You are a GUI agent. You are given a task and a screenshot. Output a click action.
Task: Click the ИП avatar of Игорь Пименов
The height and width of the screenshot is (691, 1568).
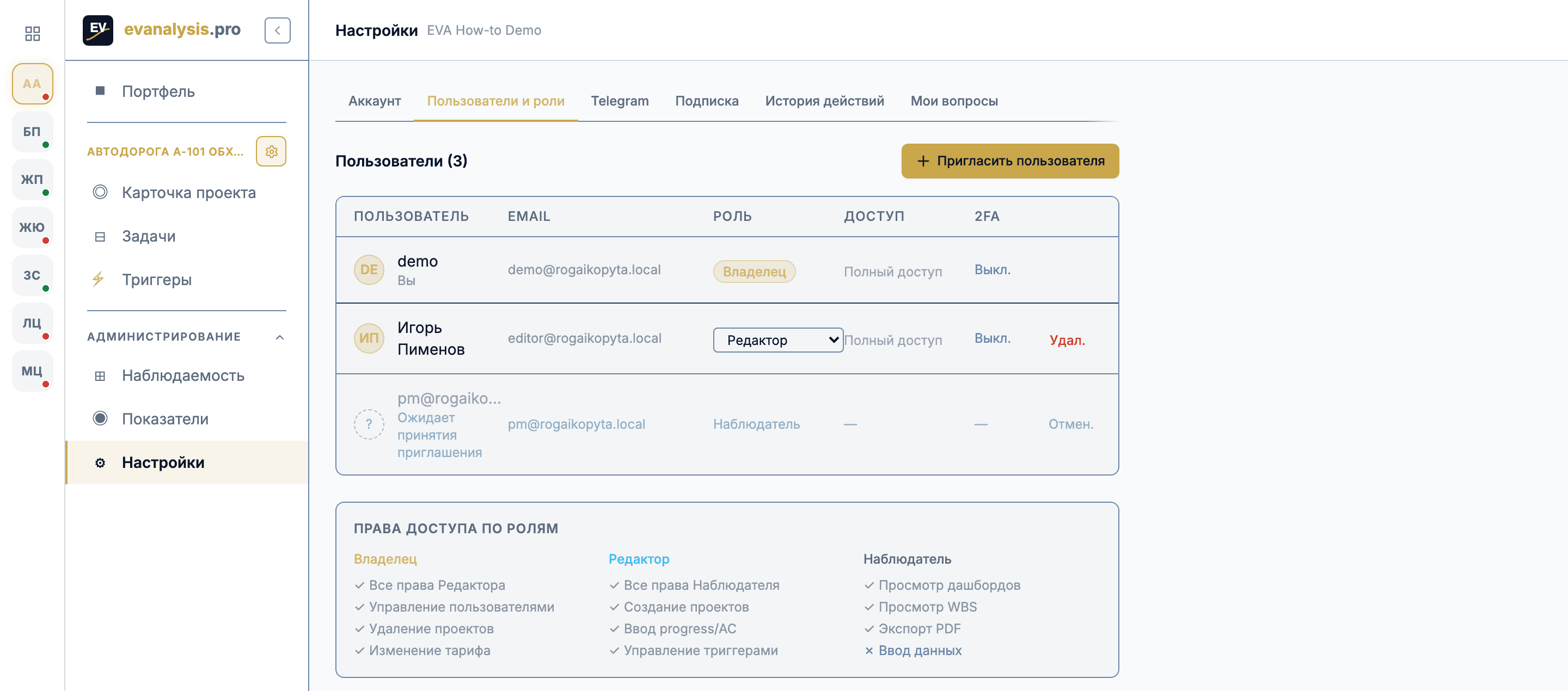(369, 338)
